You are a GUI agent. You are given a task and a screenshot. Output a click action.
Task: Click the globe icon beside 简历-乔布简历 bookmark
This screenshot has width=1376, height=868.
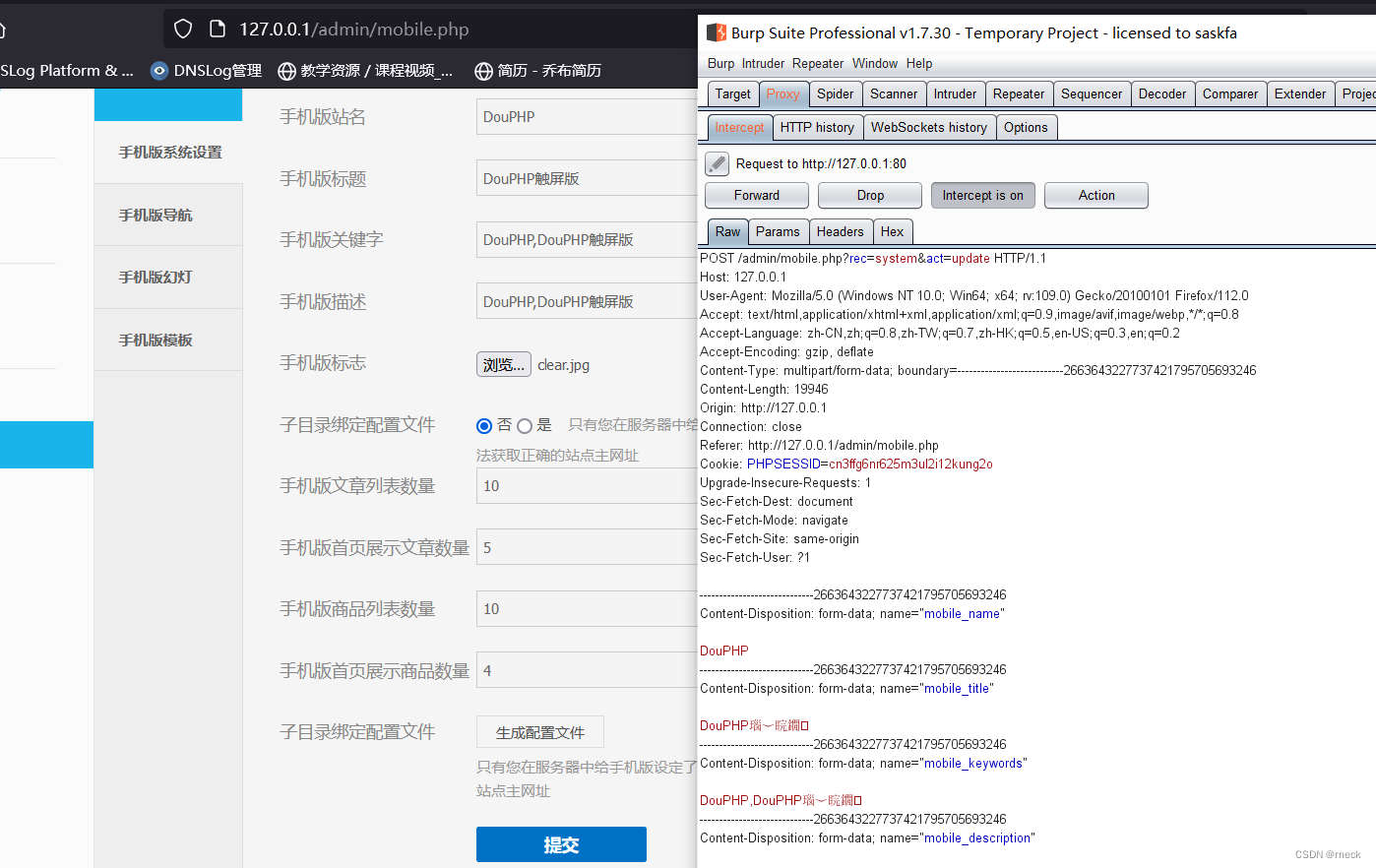[483, 70]
